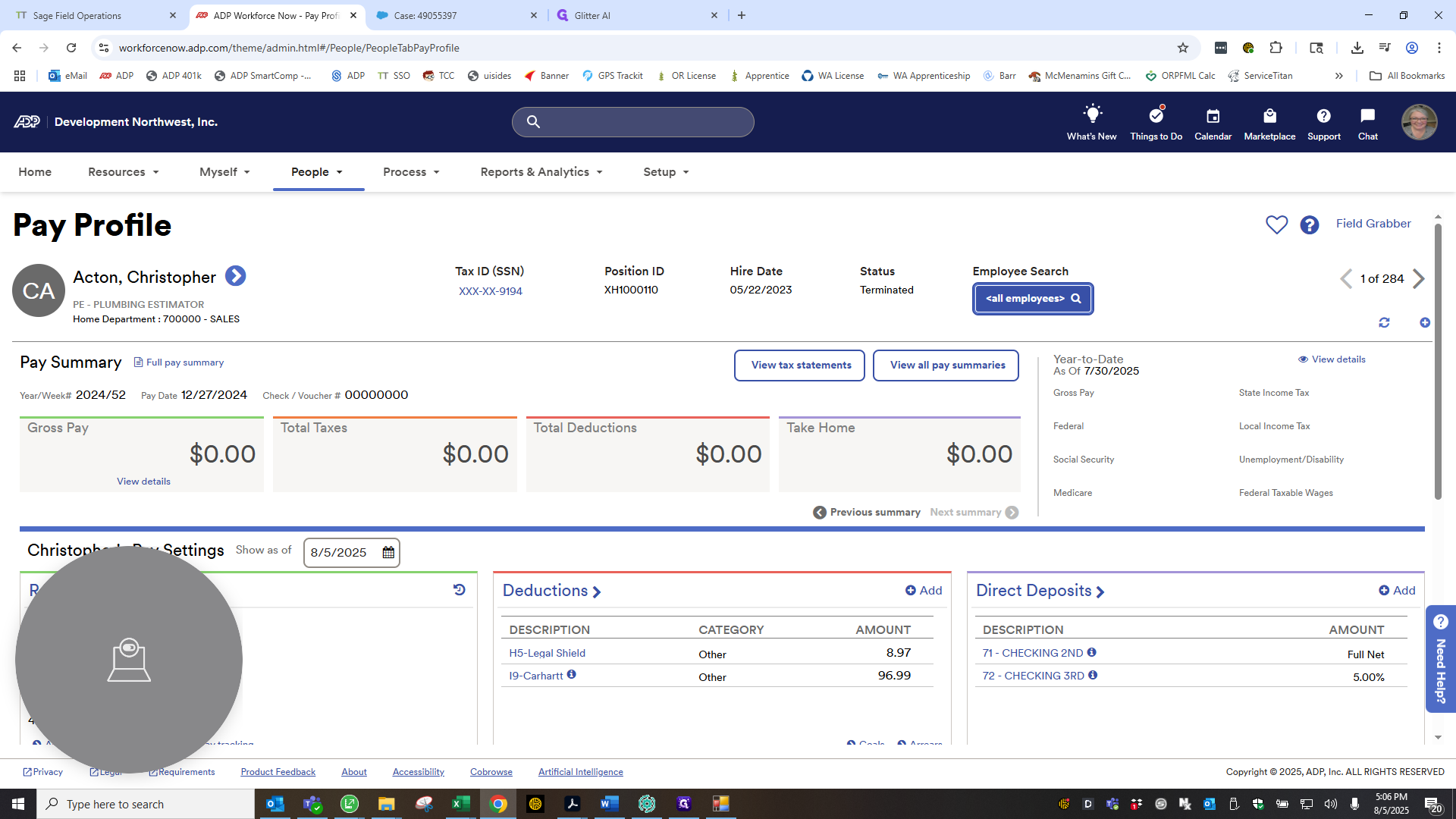The width and height of the screenshot is (1456, 819).
Task: Click View details under Gross Pay
Action: (x=143, y=482)
